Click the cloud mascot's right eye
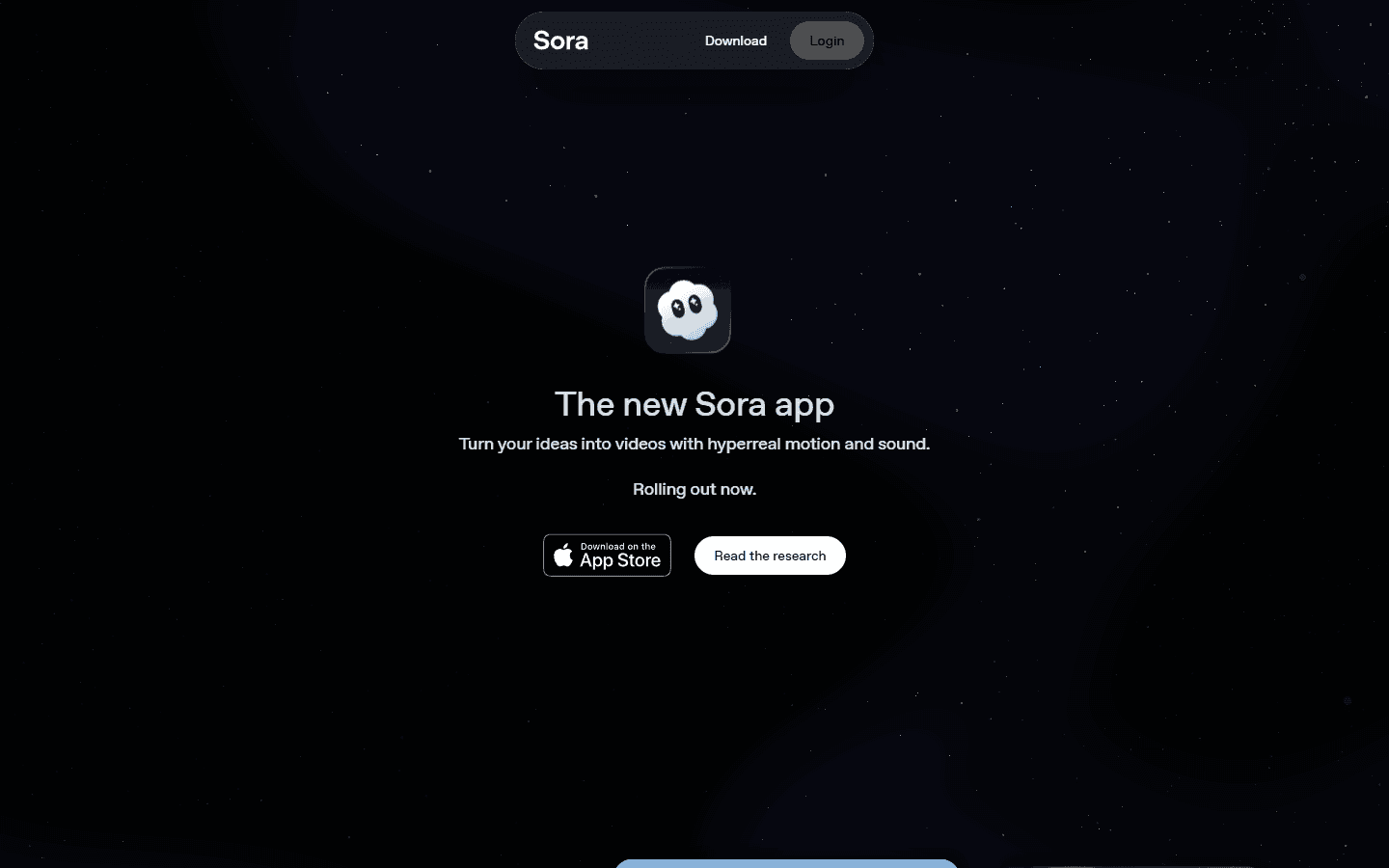Screen dimensions: 1389x868 coord(694,305)
